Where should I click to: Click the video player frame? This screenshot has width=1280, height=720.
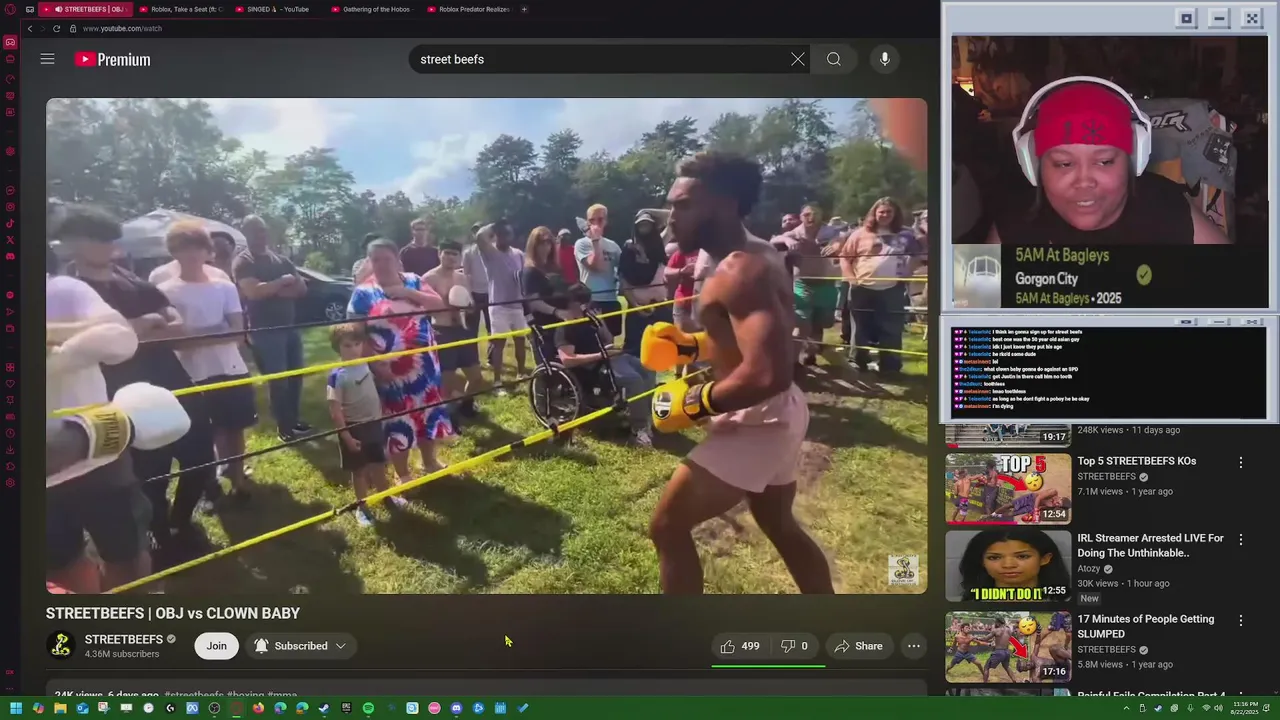tap(486, 345)
